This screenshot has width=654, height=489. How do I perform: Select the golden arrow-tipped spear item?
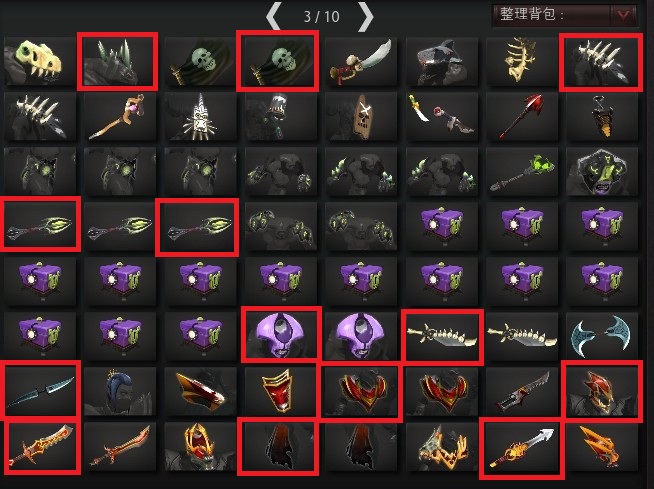click(521, 448)
